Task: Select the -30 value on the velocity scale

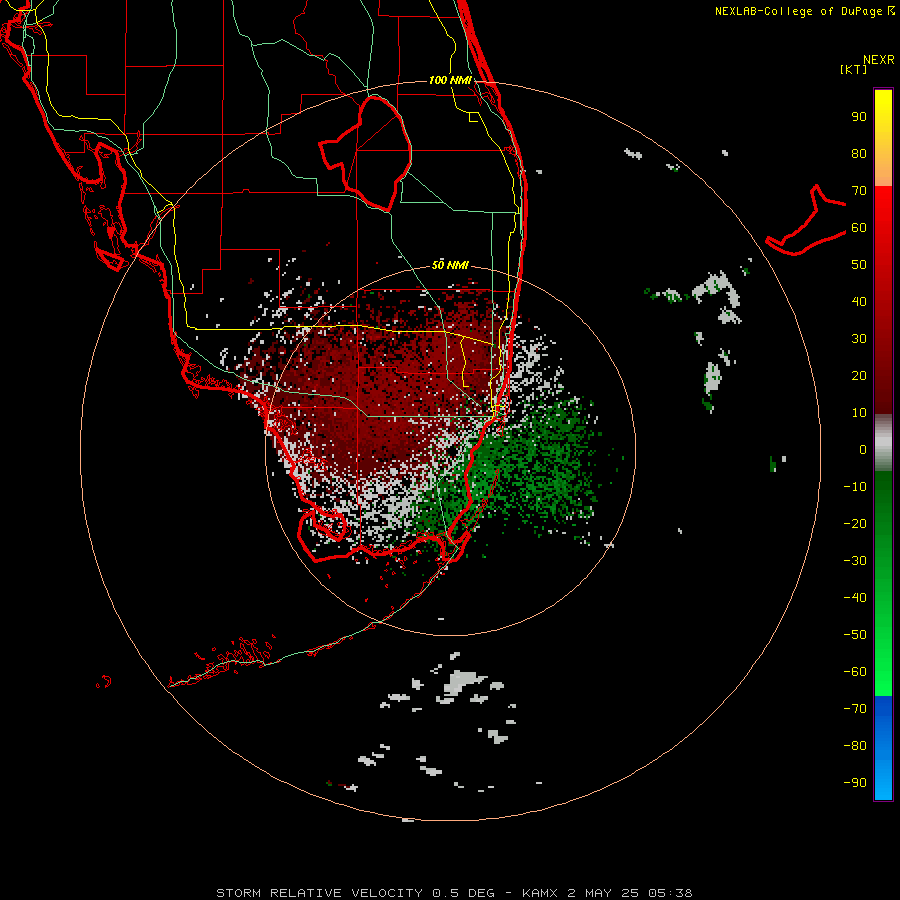Action: pos(855,561)
